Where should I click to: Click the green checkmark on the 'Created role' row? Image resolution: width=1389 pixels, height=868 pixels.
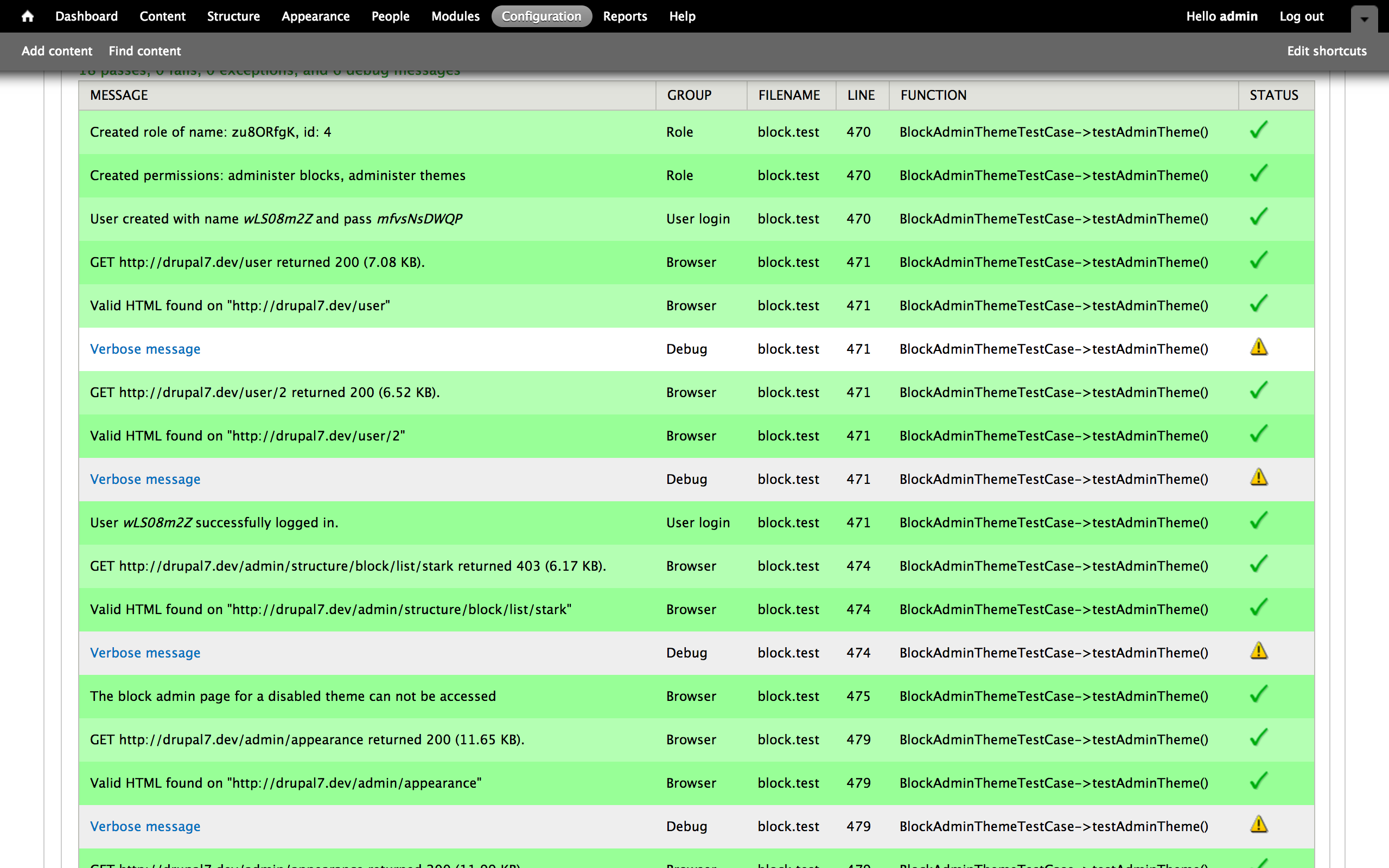coord(1258,130)
